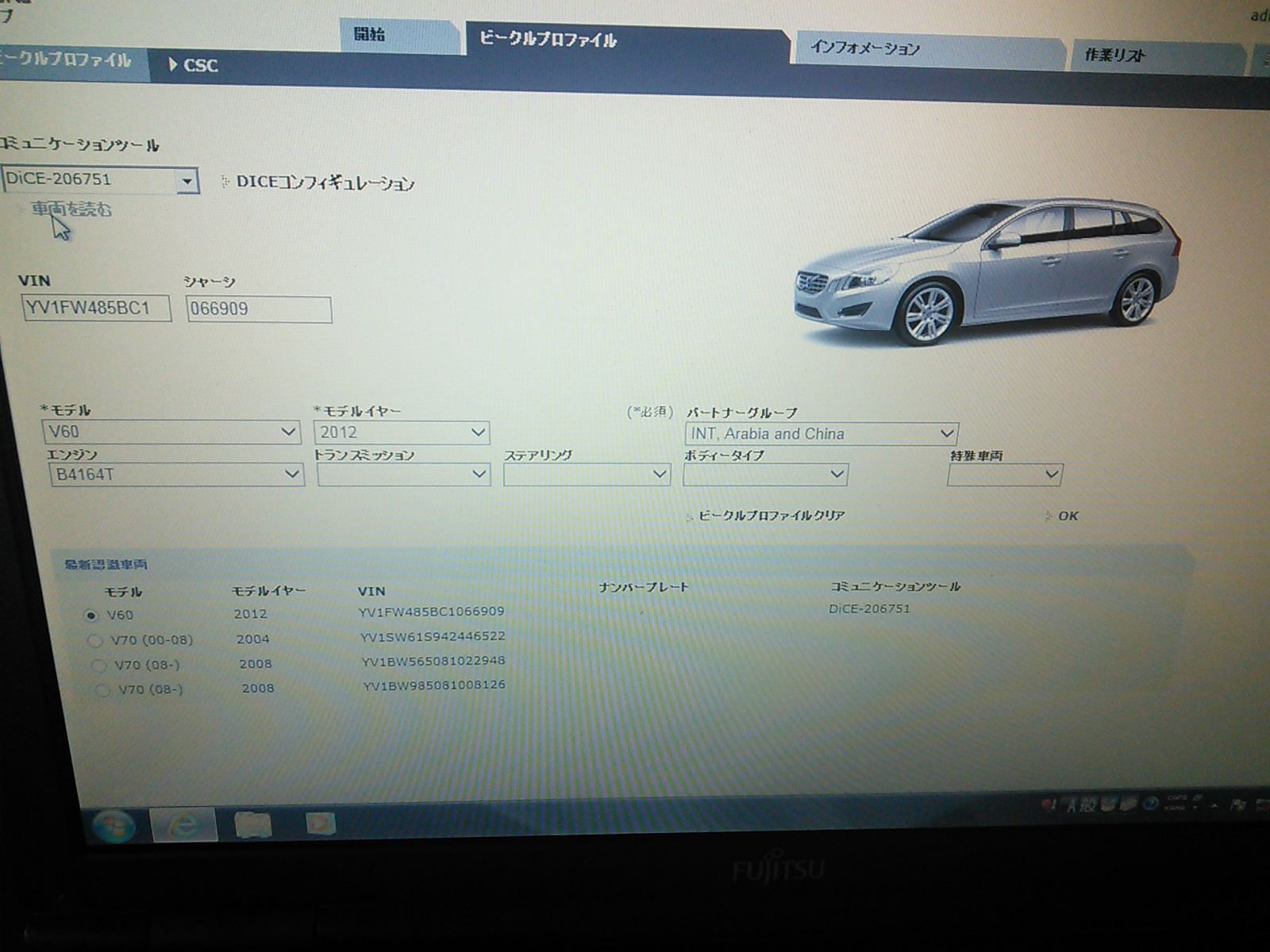Open File Explorer folder taskbar icon
The width and height of the screenshot is (1270, 952).
click(252, 825)
